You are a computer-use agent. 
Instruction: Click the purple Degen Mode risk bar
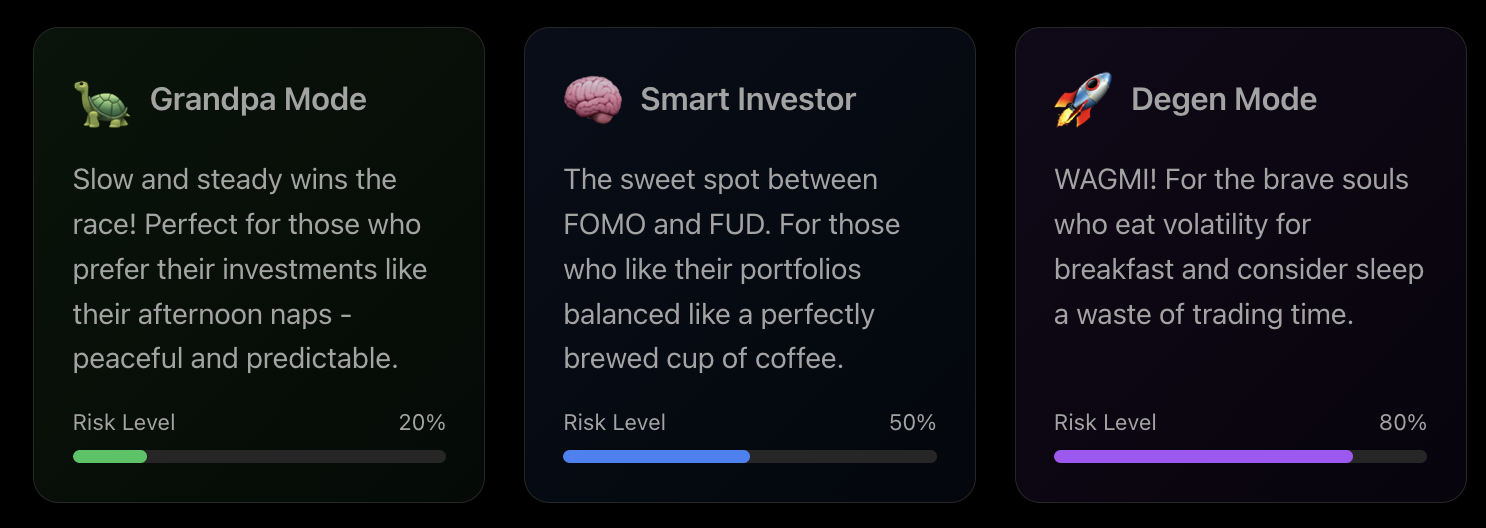[x=1203, y=456]
